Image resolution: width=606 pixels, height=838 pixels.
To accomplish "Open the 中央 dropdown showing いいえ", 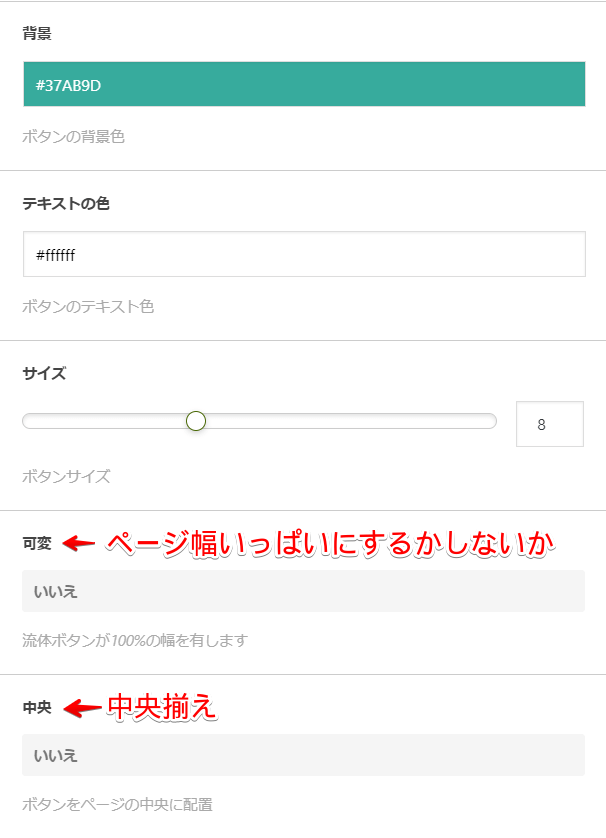I will 300,756.
